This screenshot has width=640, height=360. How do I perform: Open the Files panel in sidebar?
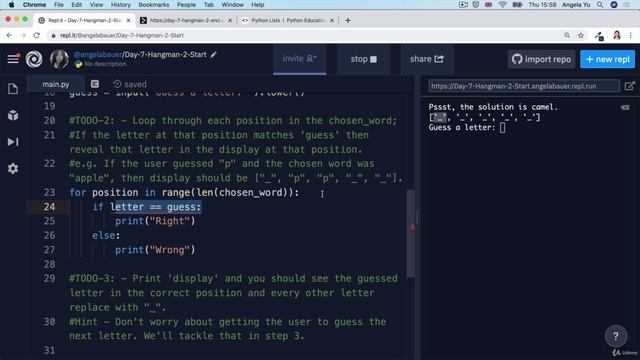coord(13,89)
